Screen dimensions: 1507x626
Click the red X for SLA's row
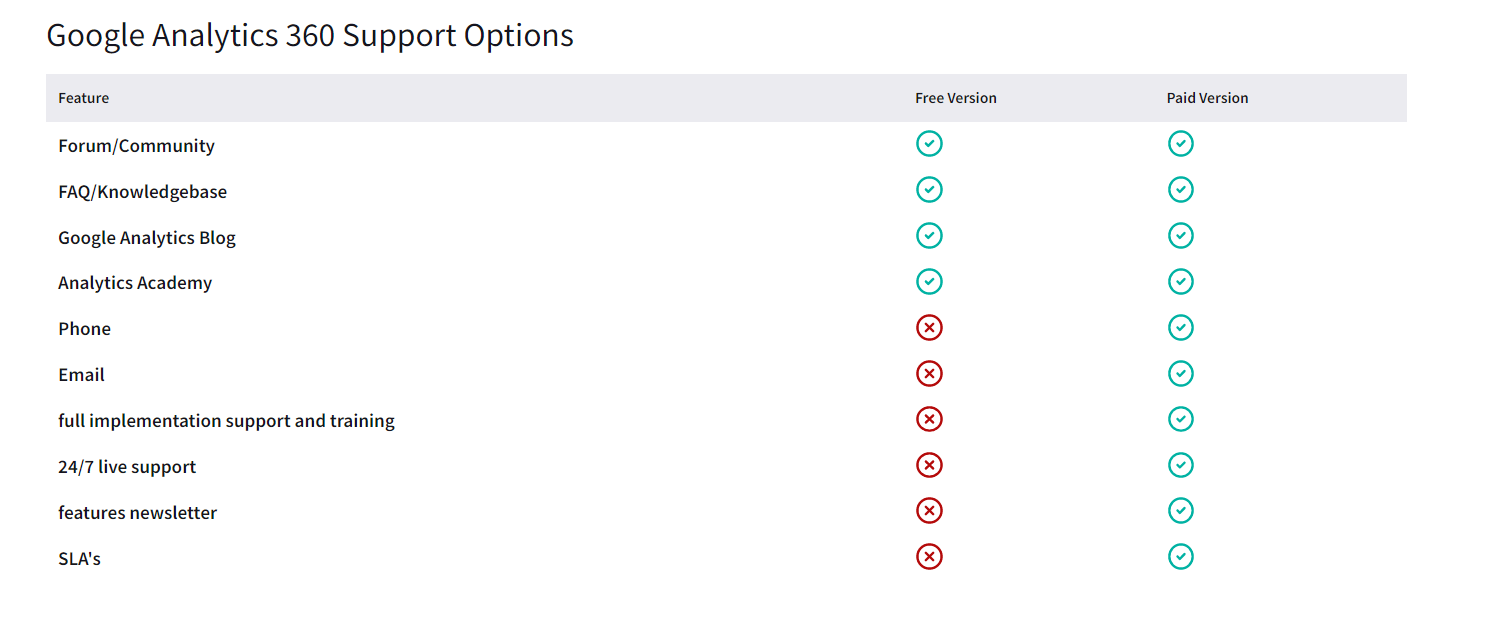[x=929, y=557]
